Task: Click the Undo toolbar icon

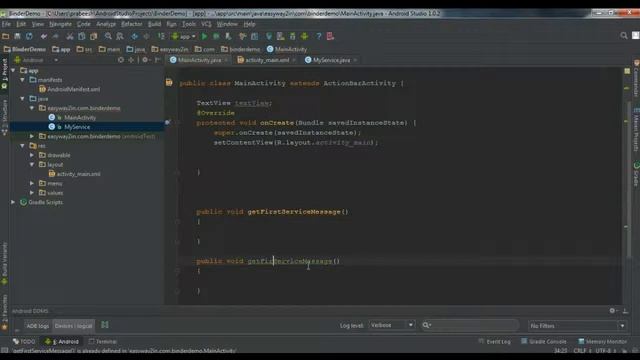Action: tap(44, 36)
